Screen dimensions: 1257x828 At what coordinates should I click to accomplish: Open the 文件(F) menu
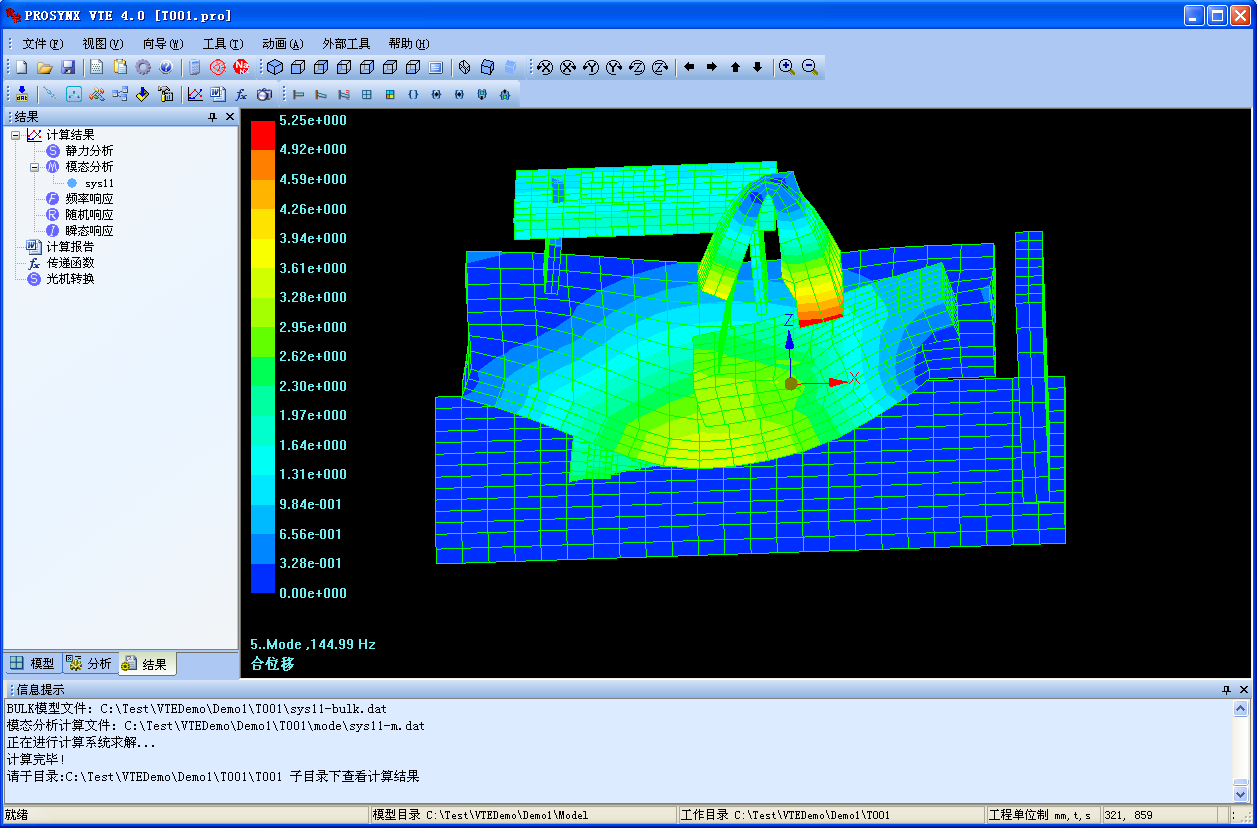pos(42,44)
